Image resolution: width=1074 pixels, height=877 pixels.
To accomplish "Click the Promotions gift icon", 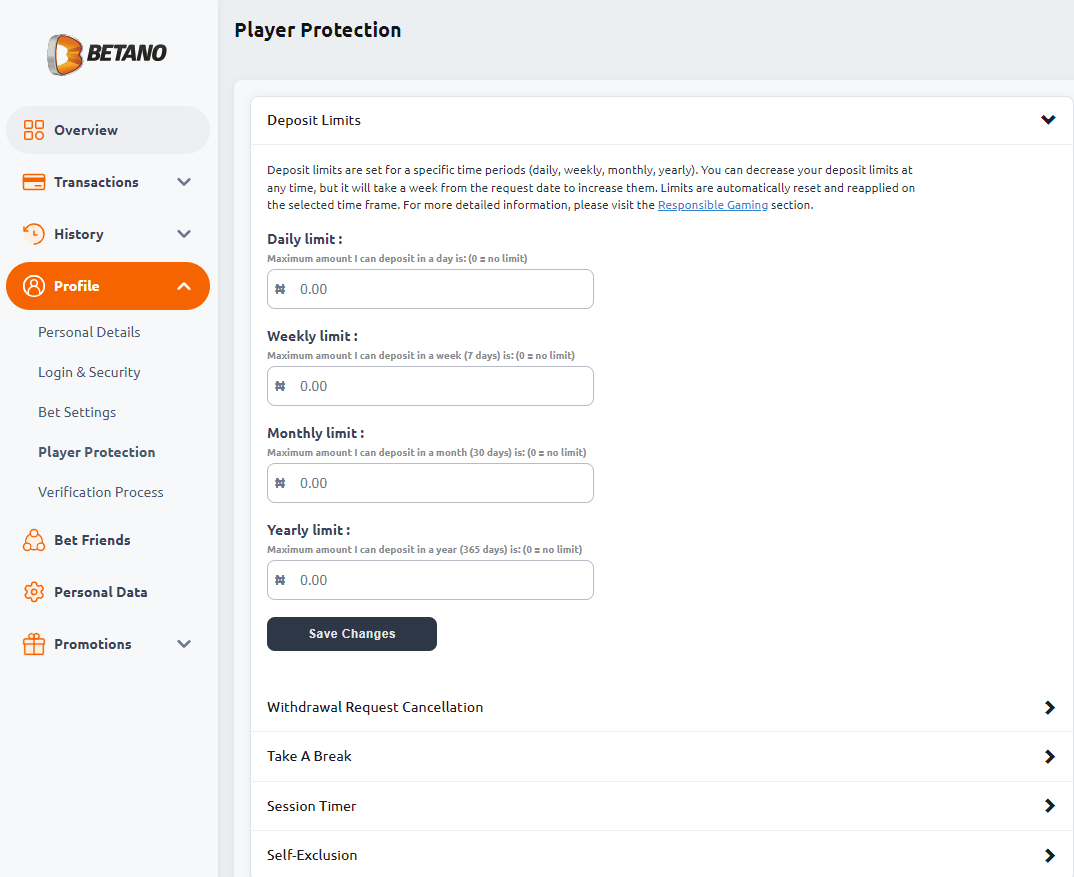I will click(x=34, y=644).
